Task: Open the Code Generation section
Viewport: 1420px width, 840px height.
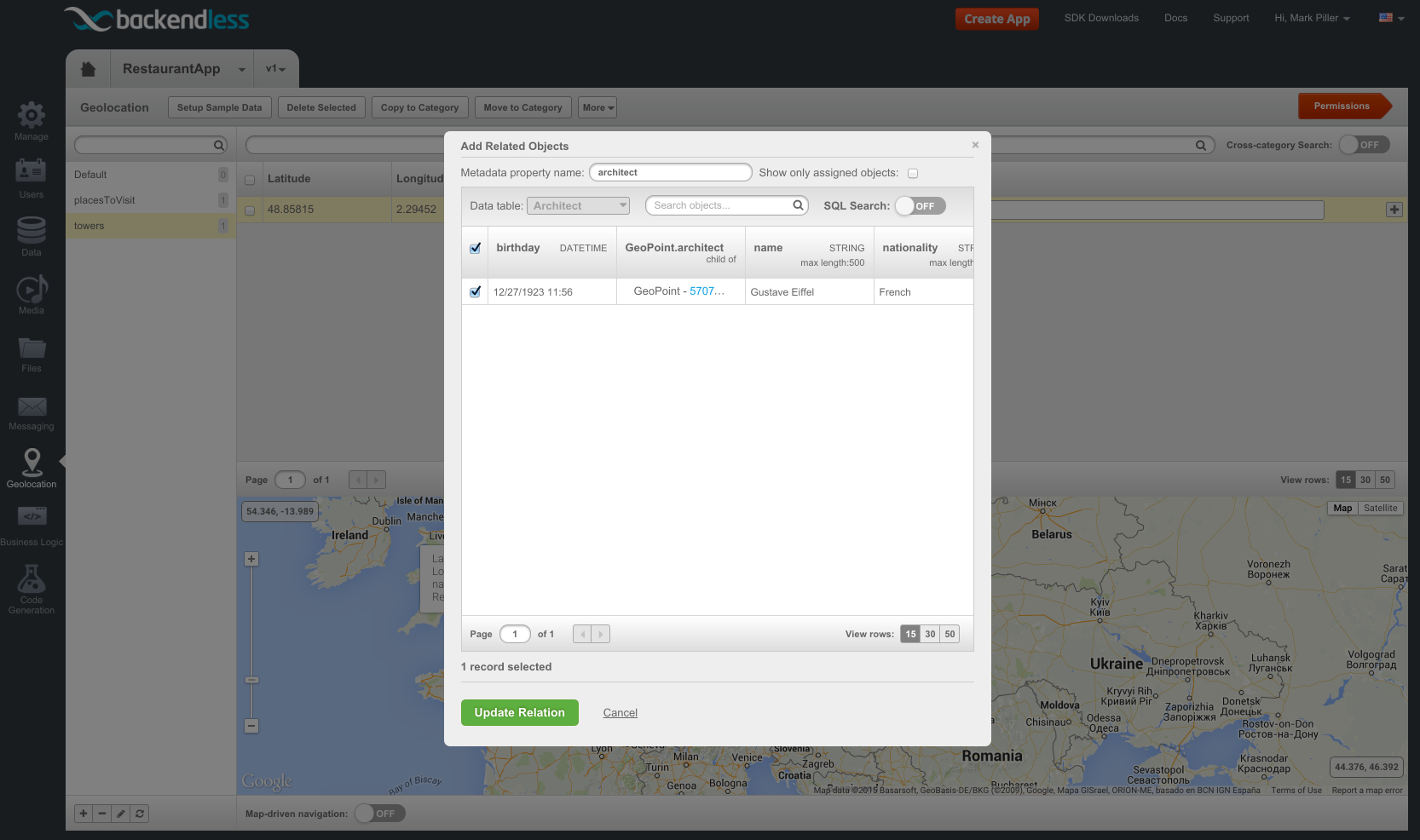Action: 32,590
